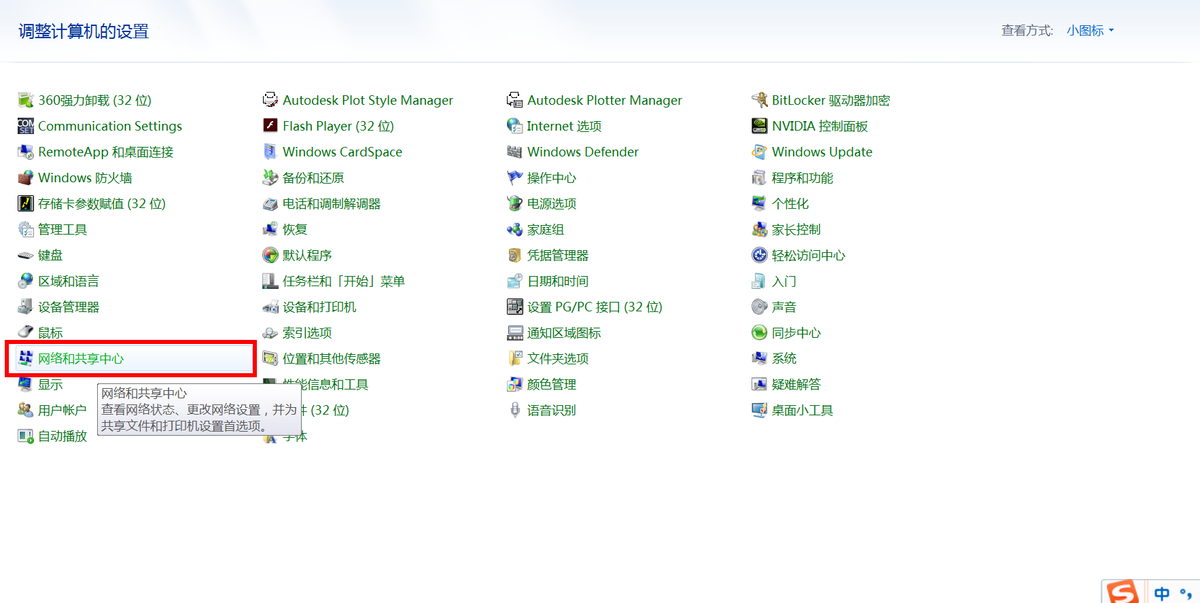The image size is (1200, 603).
Task: Click the 键盘 keyboard icon
Action: 26,255
